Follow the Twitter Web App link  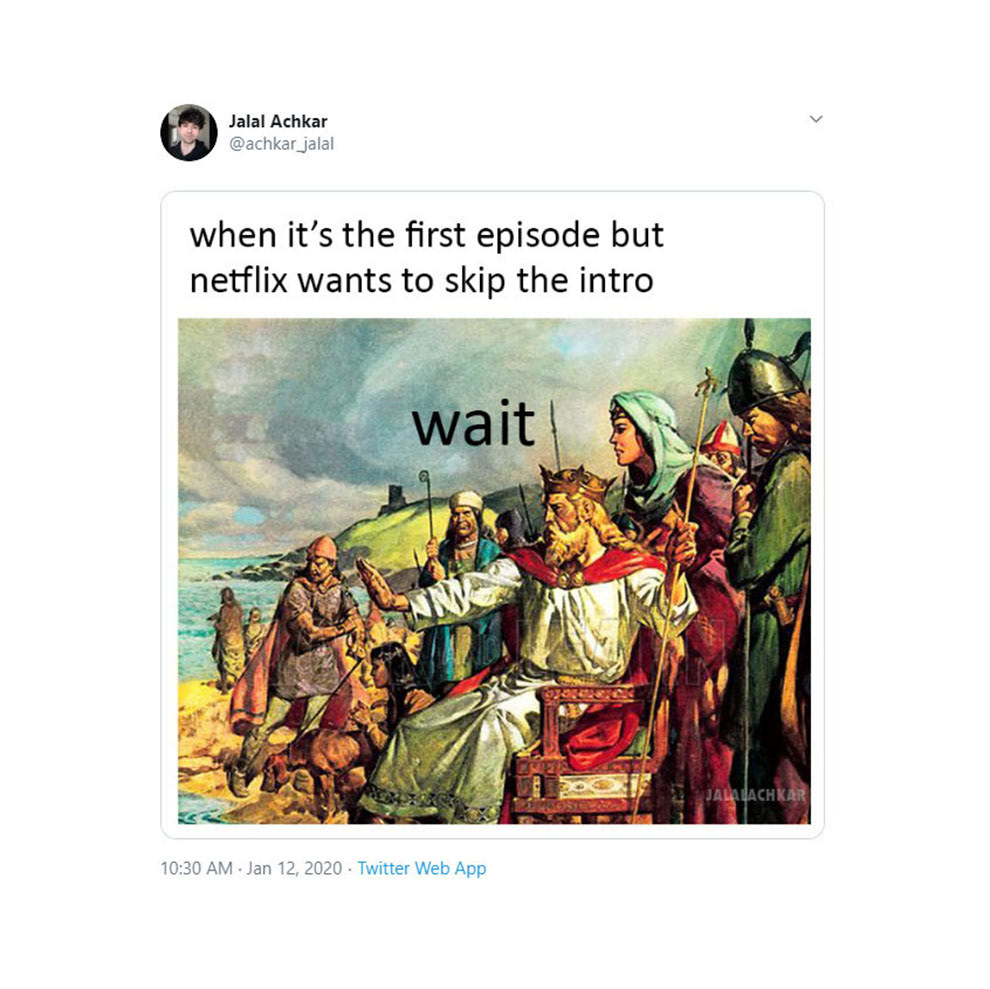point(422,868)
